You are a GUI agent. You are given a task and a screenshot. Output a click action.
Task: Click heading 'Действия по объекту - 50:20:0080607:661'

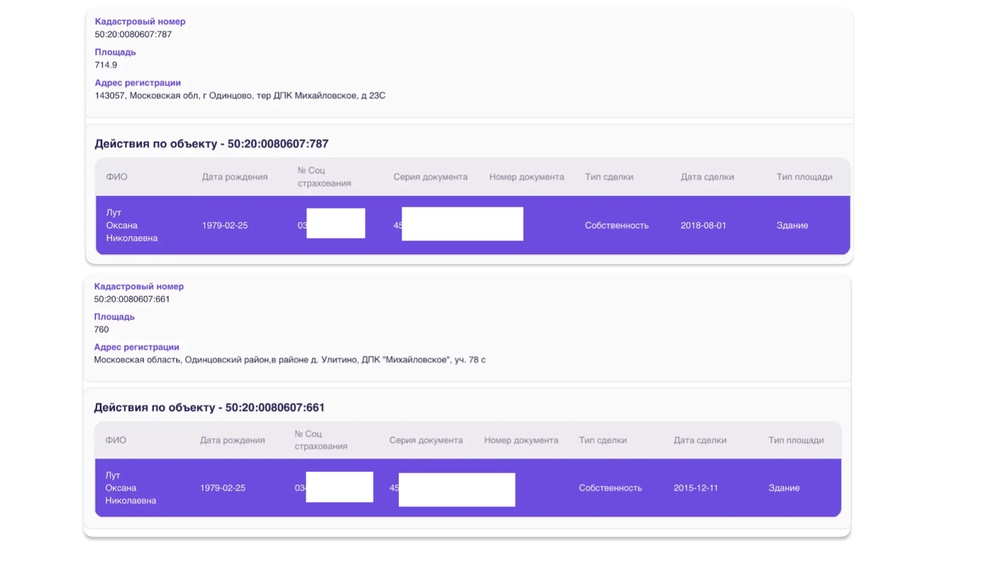point(209,408)
